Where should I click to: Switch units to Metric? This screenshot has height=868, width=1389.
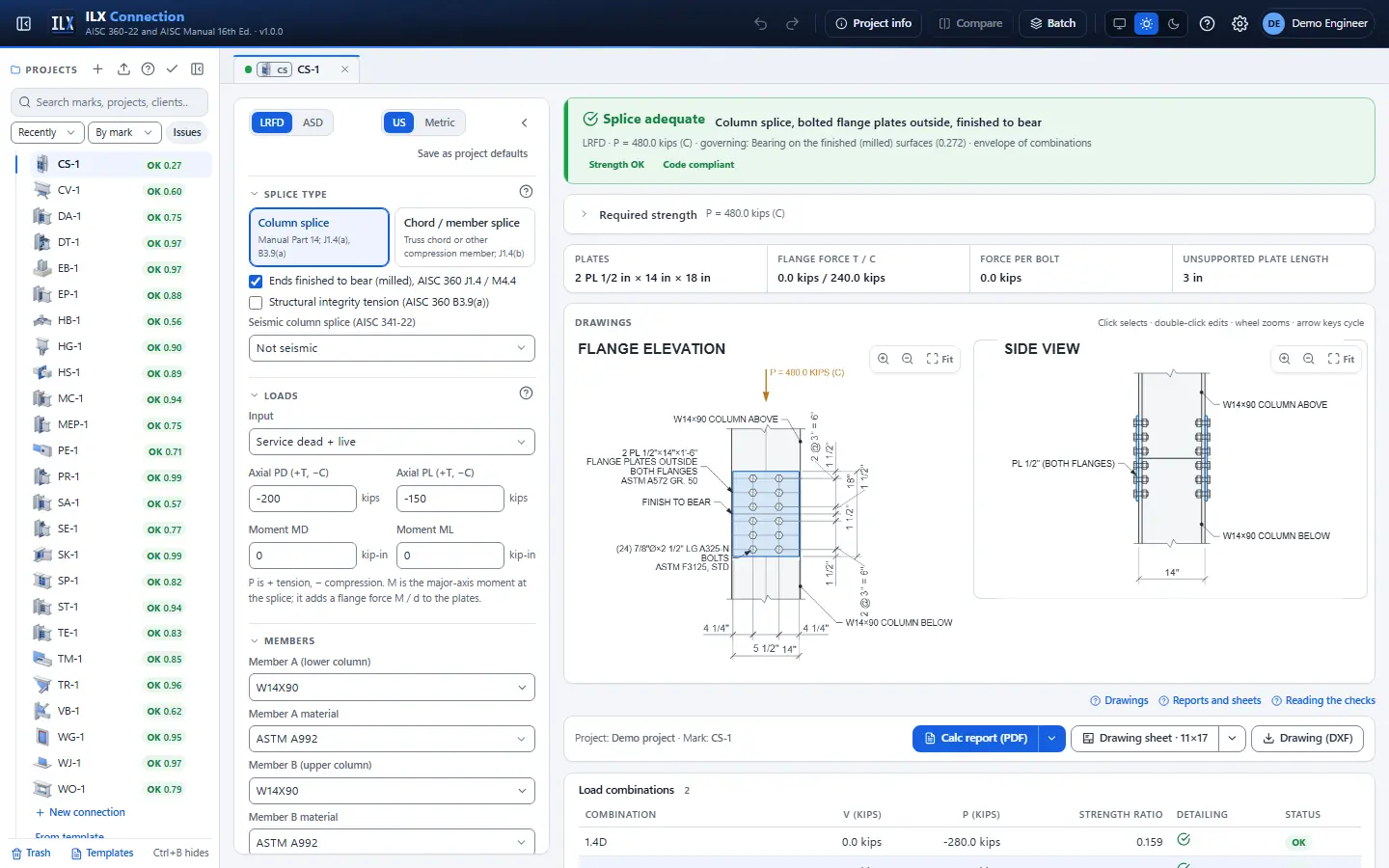[440, 122]
